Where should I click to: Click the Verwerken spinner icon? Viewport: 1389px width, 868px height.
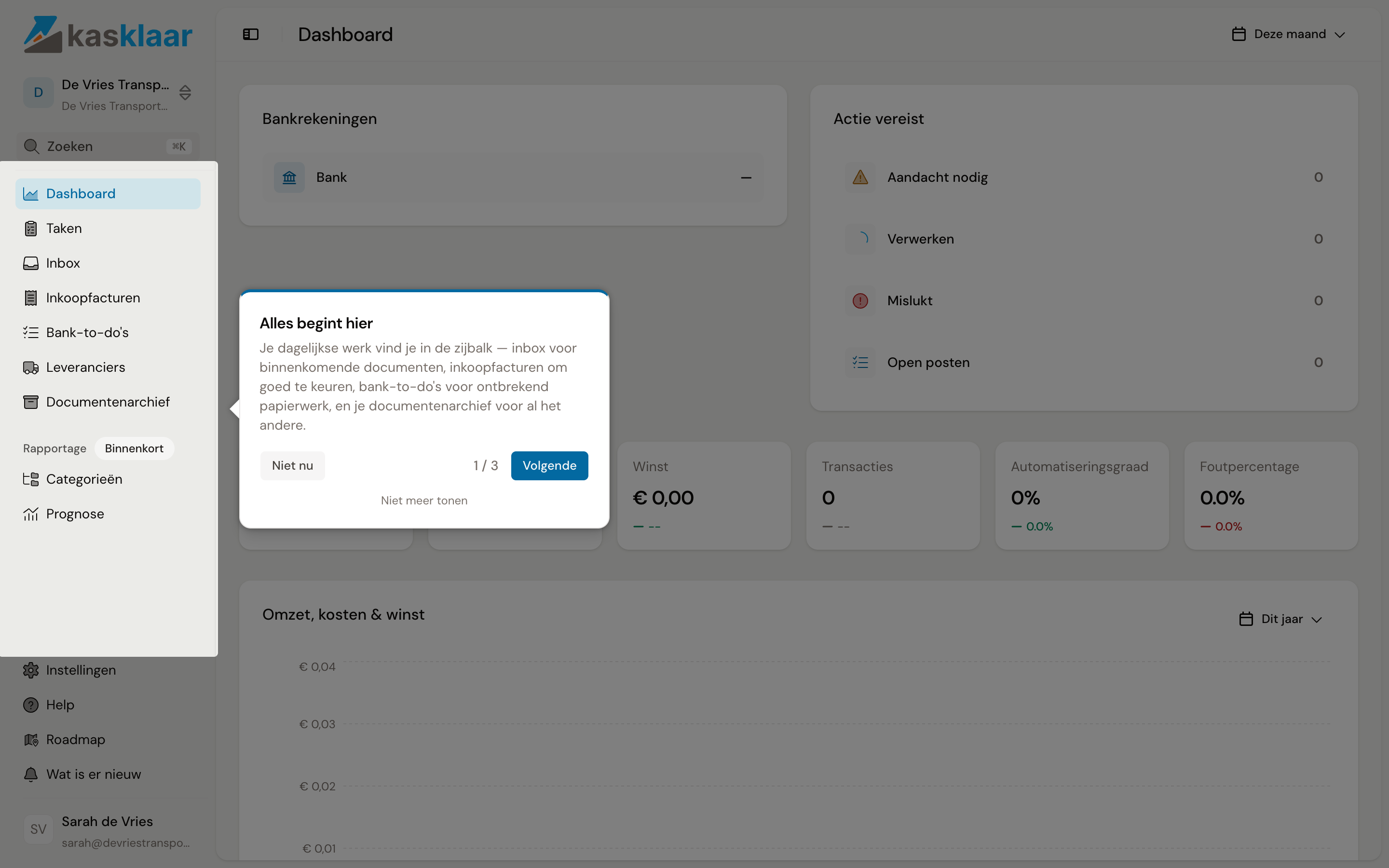pyautogui.click(x=860, y=239)
